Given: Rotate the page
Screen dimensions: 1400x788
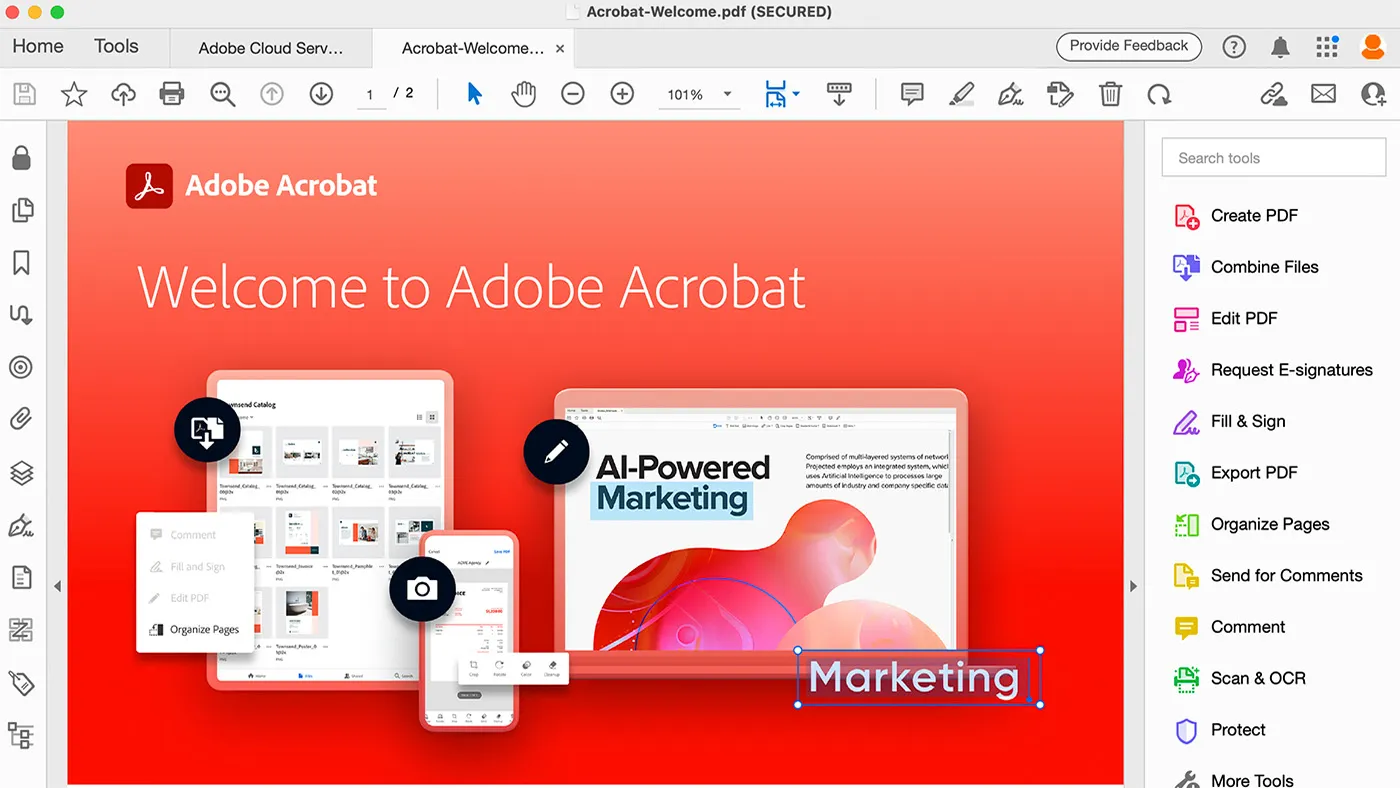Looking at the screenshot, I should tap(1159, 94).
